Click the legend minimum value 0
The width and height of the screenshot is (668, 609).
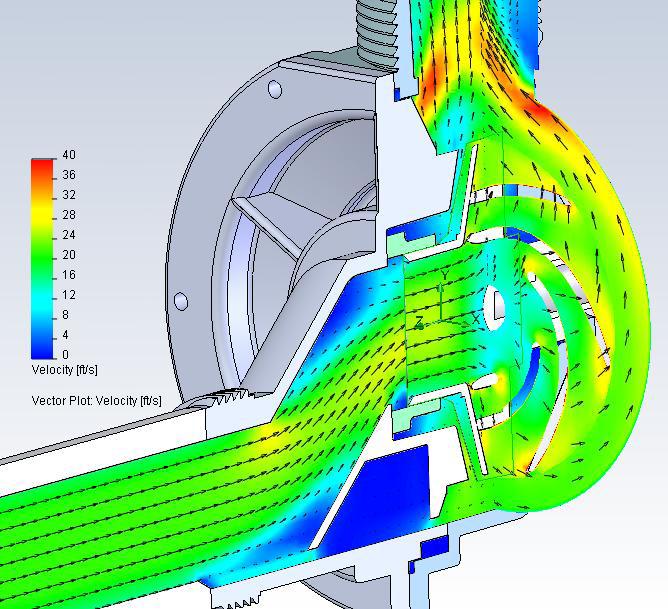click(x=66, y=355)
